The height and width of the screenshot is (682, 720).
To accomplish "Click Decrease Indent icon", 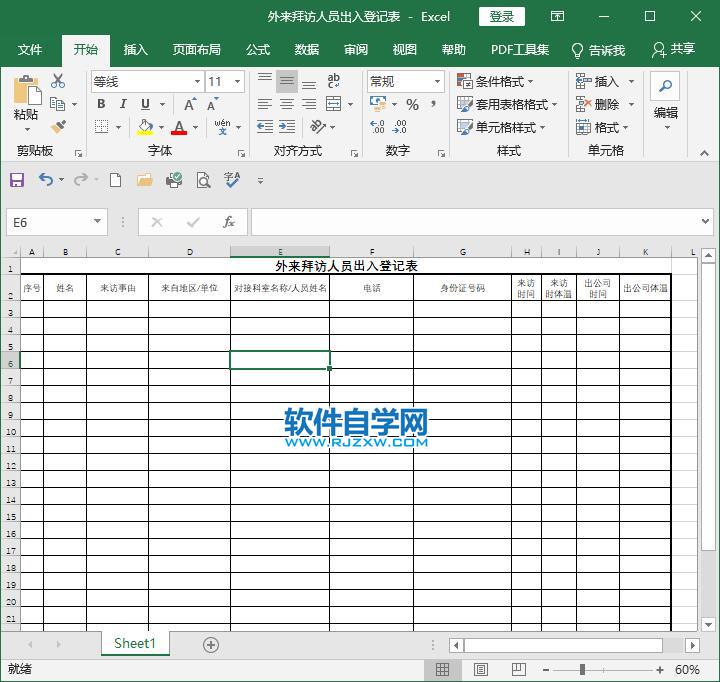I will pyautogui.click(x=265, y=126).
